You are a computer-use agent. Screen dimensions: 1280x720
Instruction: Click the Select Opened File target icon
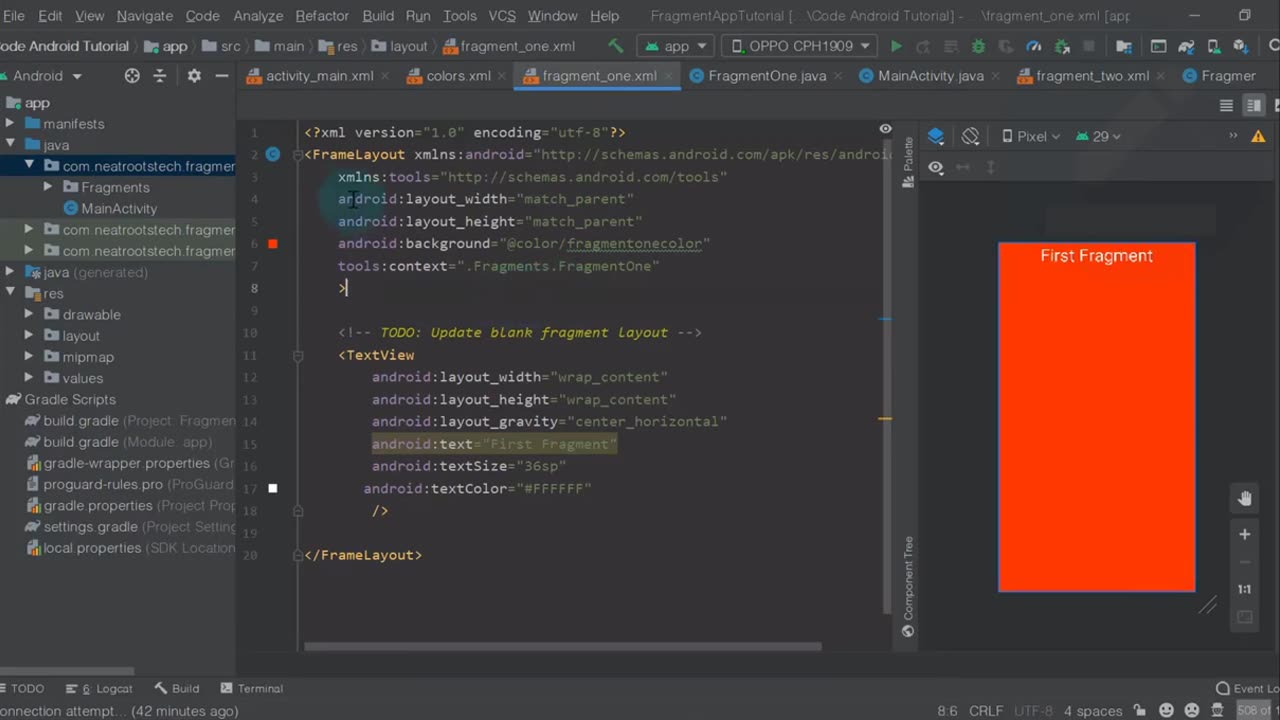pyautogui.click(x=132, y=76)
